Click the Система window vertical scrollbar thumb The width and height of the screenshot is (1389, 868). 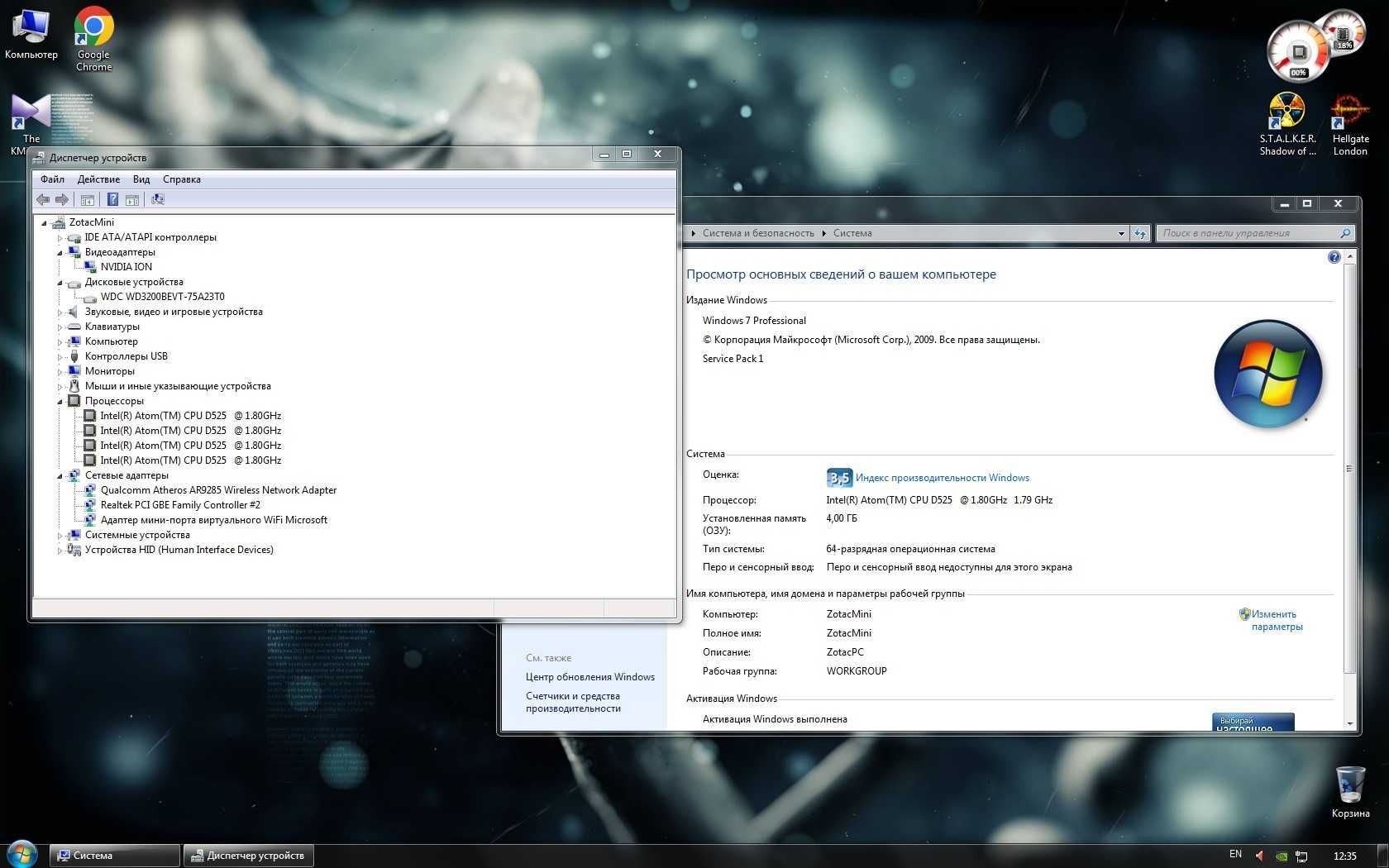[x=1349, y=468]
